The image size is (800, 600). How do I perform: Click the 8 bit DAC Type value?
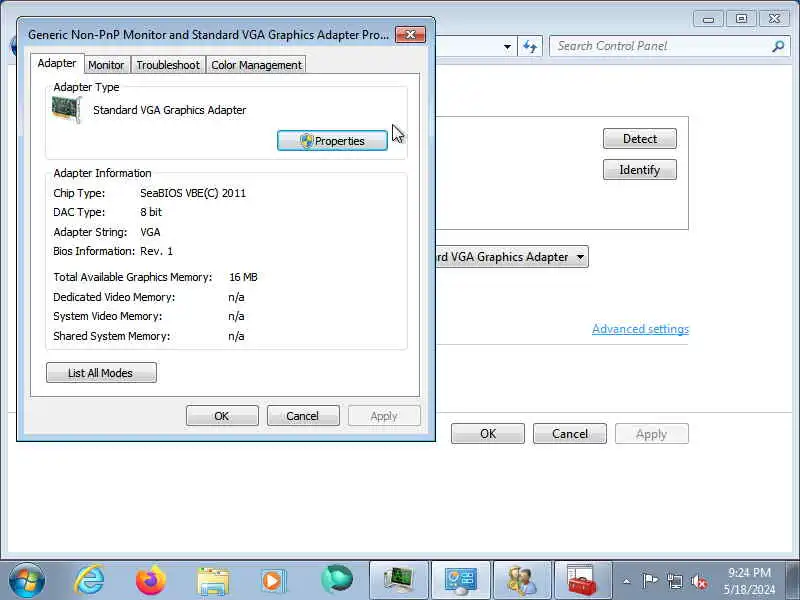pos(151,212)
